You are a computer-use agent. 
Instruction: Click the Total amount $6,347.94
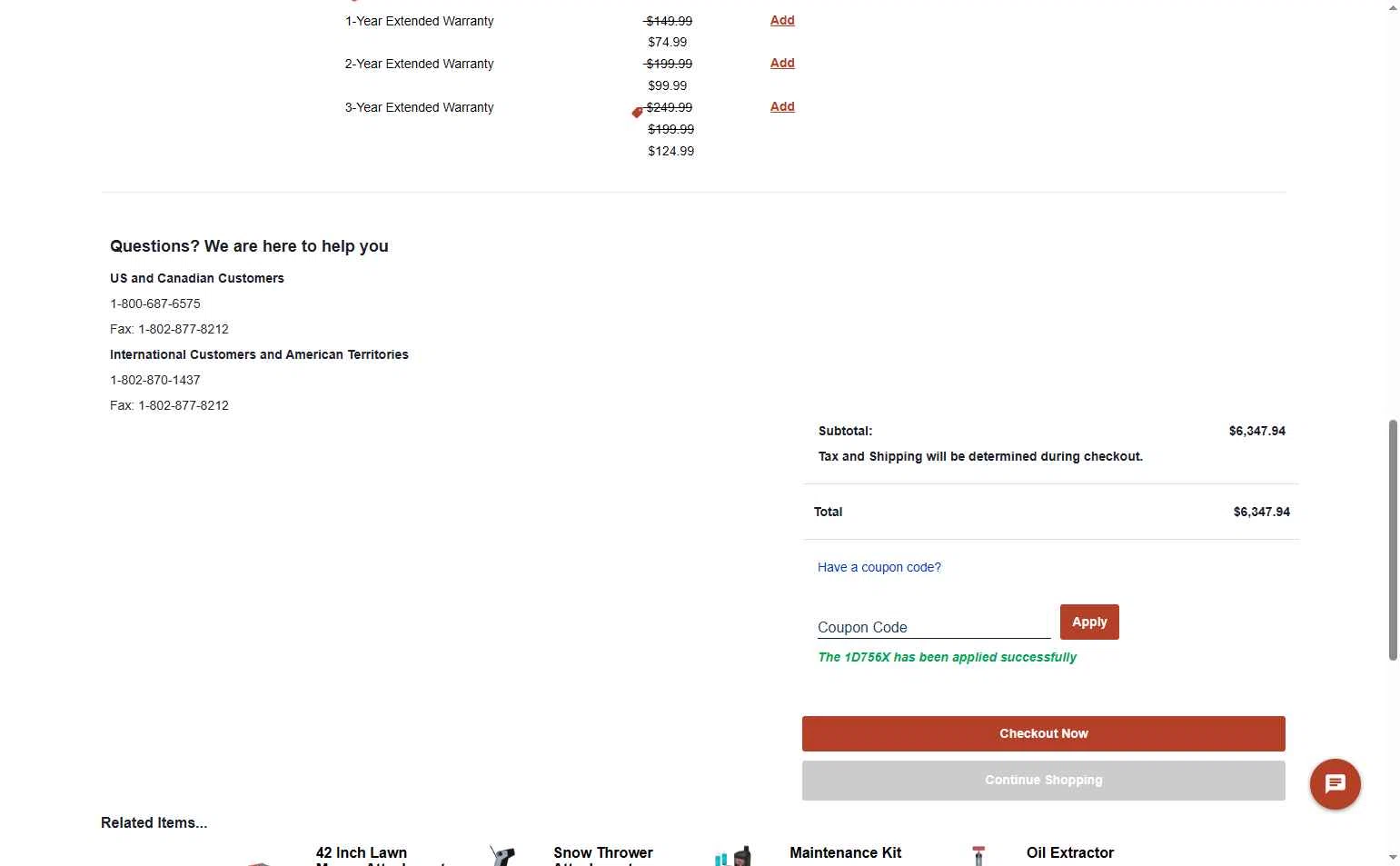[1261, 512]
